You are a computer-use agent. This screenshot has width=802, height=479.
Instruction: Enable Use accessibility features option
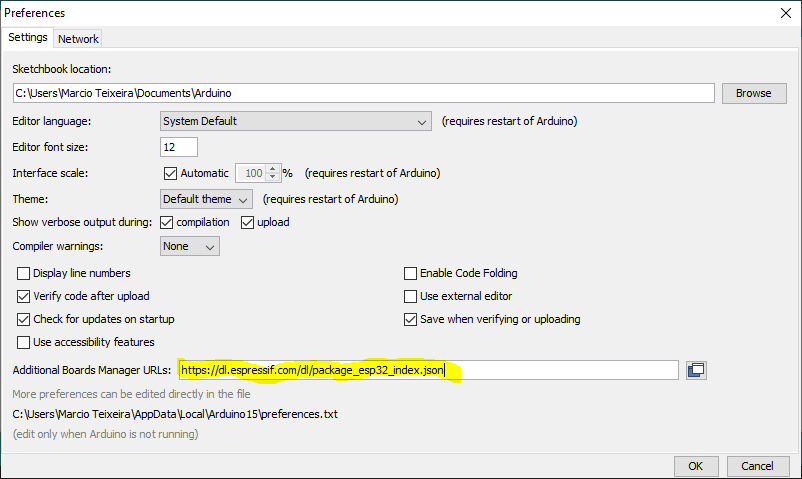point(25,342)
